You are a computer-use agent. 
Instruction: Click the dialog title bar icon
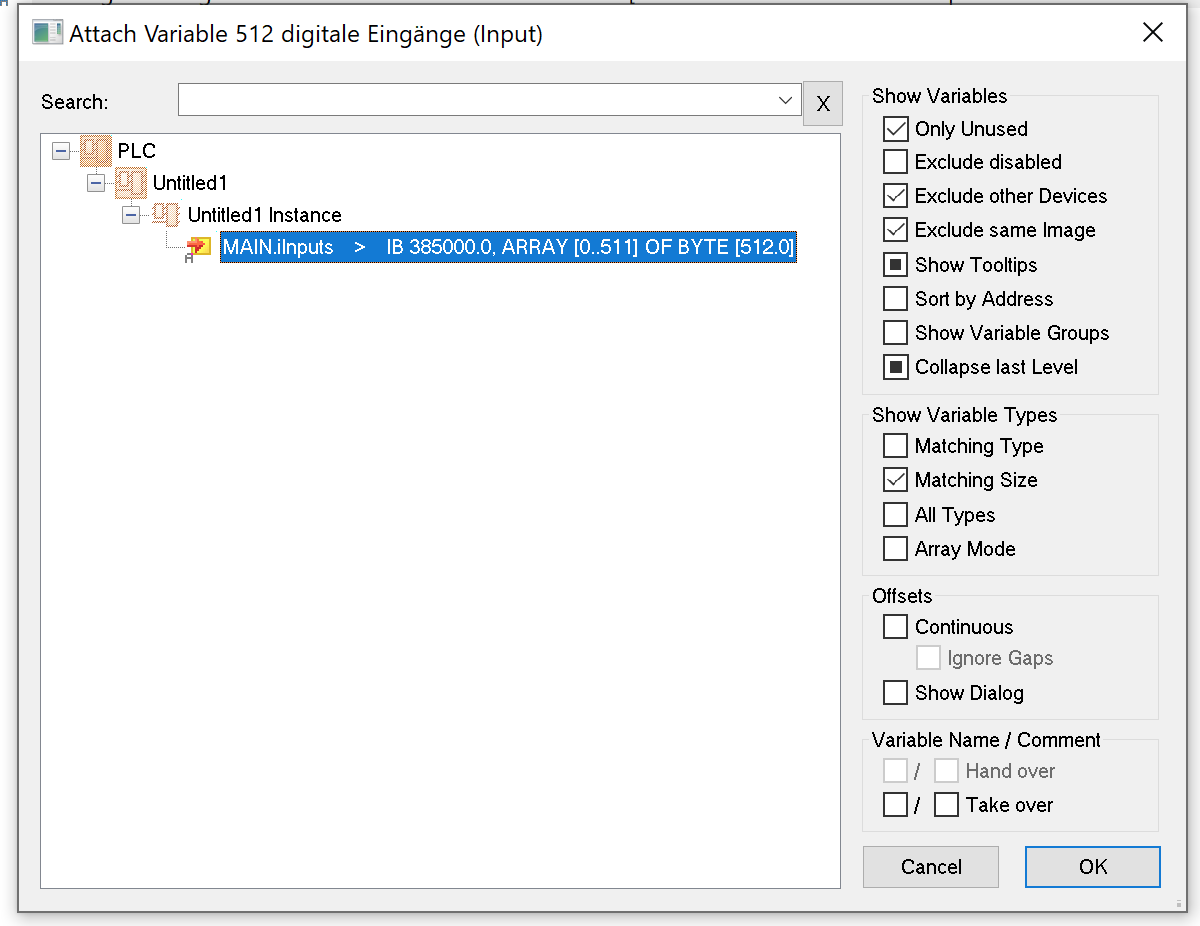47,33
